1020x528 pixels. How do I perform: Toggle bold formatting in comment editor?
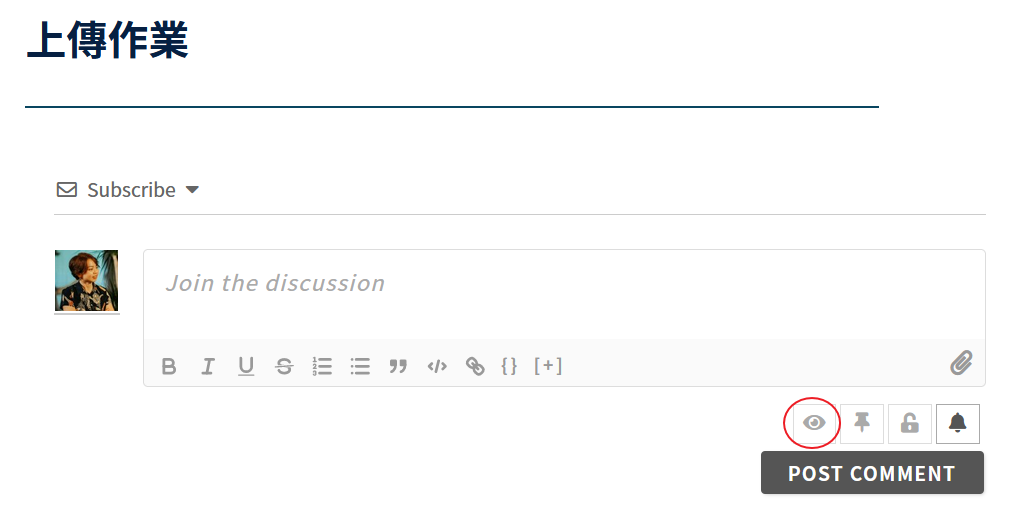(x=168, y=366)
